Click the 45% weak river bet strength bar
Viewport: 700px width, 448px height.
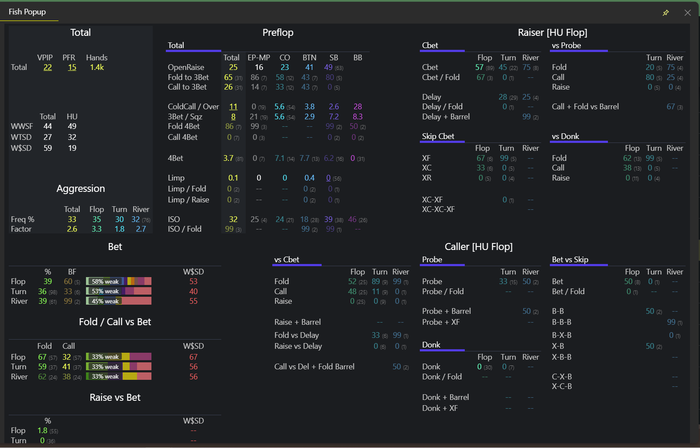119,301
